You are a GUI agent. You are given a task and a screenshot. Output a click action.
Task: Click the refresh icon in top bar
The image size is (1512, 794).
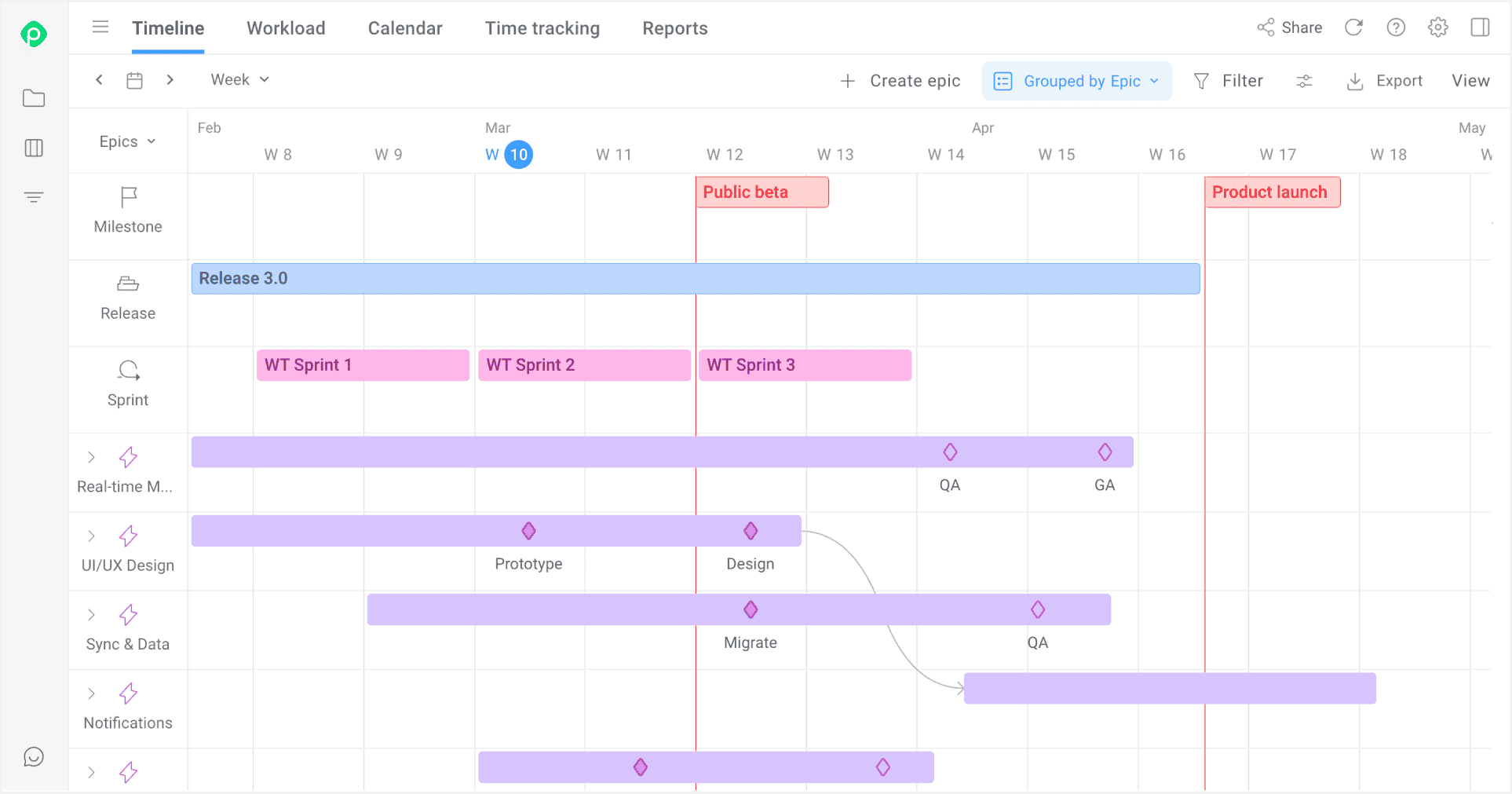[1353, 27]
